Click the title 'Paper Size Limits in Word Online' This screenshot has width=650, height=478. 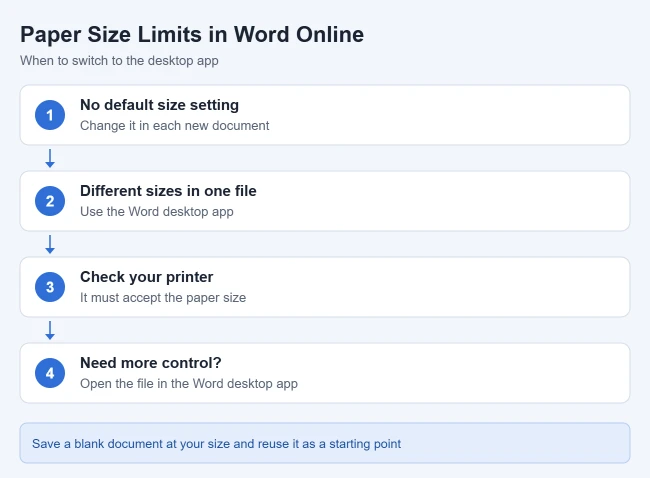(192, 35)
